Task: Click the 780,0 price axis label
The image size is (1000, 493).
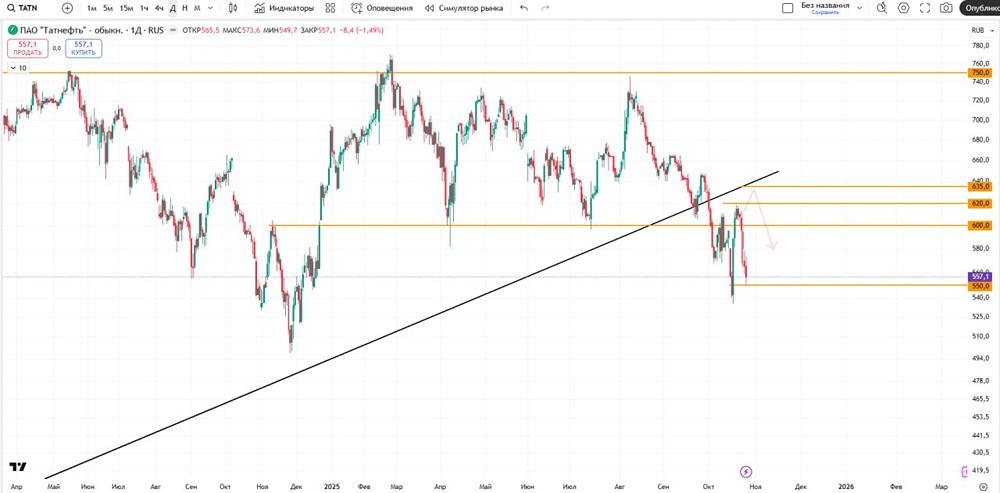Action: click(980, 46)
